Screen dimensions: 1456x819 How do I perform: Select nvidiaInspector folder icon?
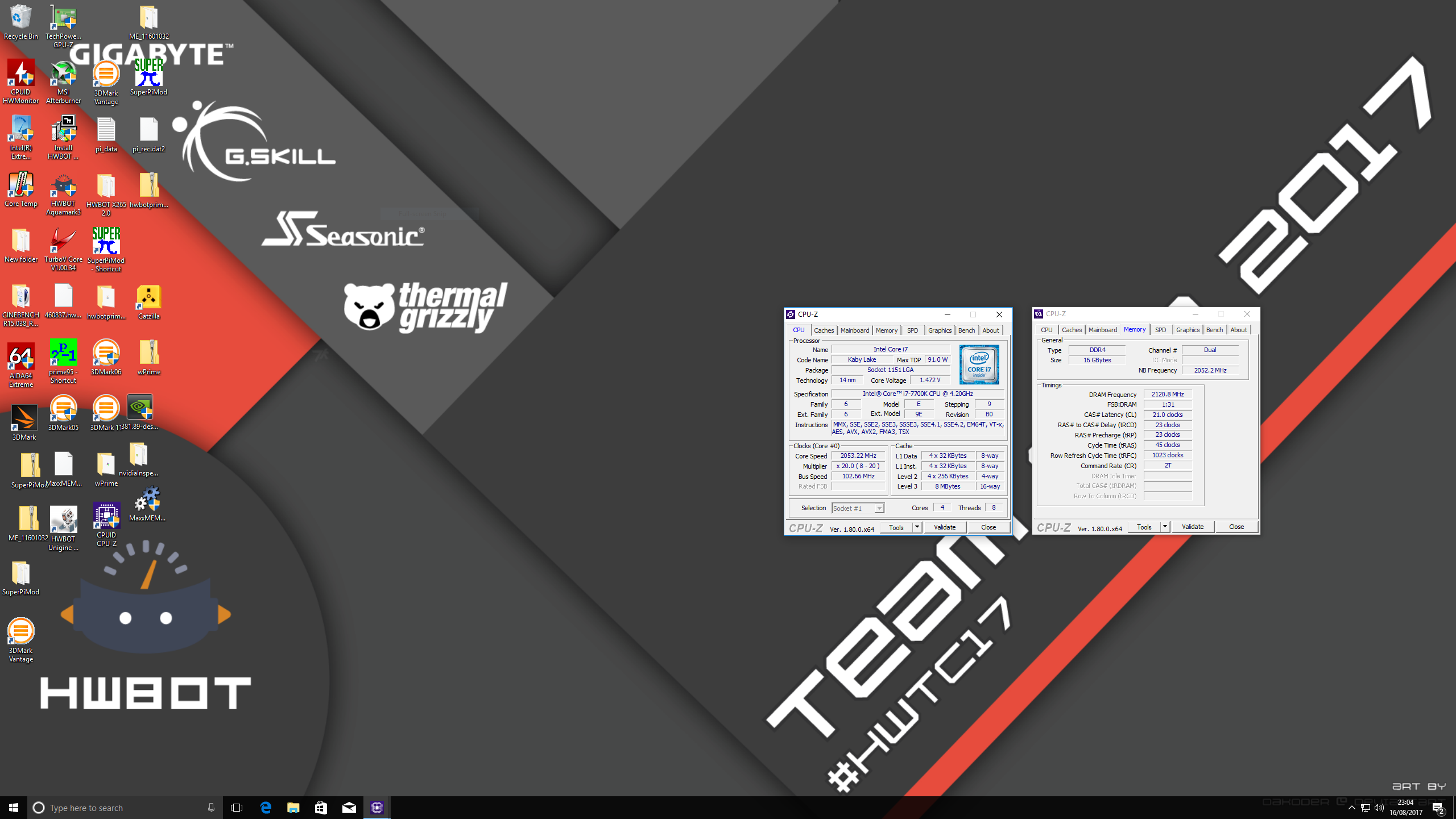[x=138, y=460]
